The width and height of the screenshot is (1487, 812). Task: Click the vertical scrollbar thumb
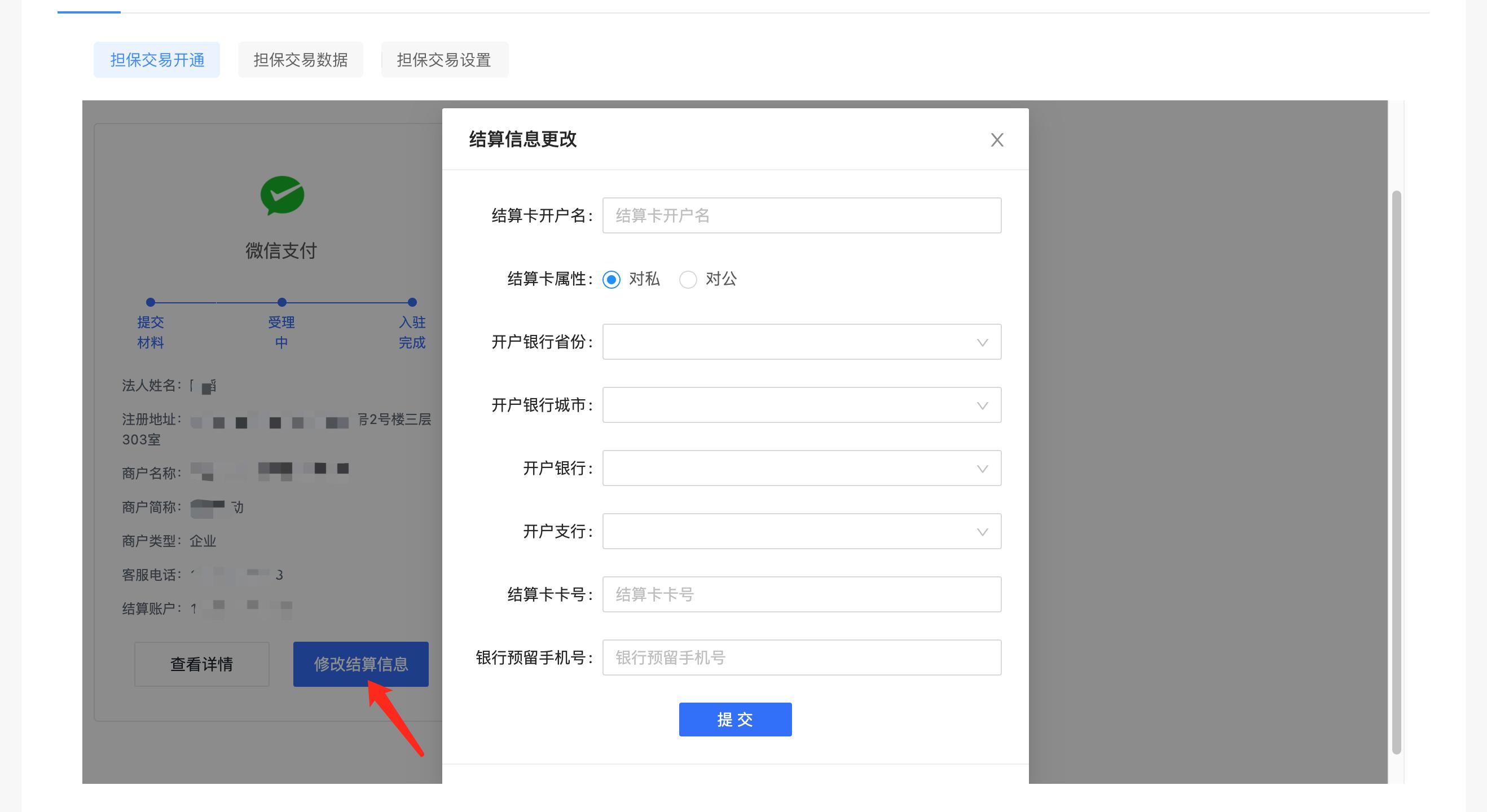click(1396, 471)
